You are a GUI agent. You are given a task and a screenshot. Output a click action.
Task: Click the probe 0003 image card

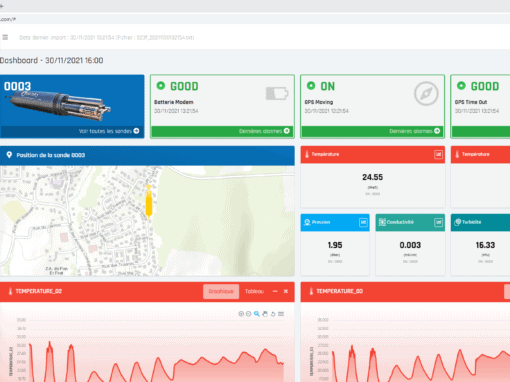72,106
